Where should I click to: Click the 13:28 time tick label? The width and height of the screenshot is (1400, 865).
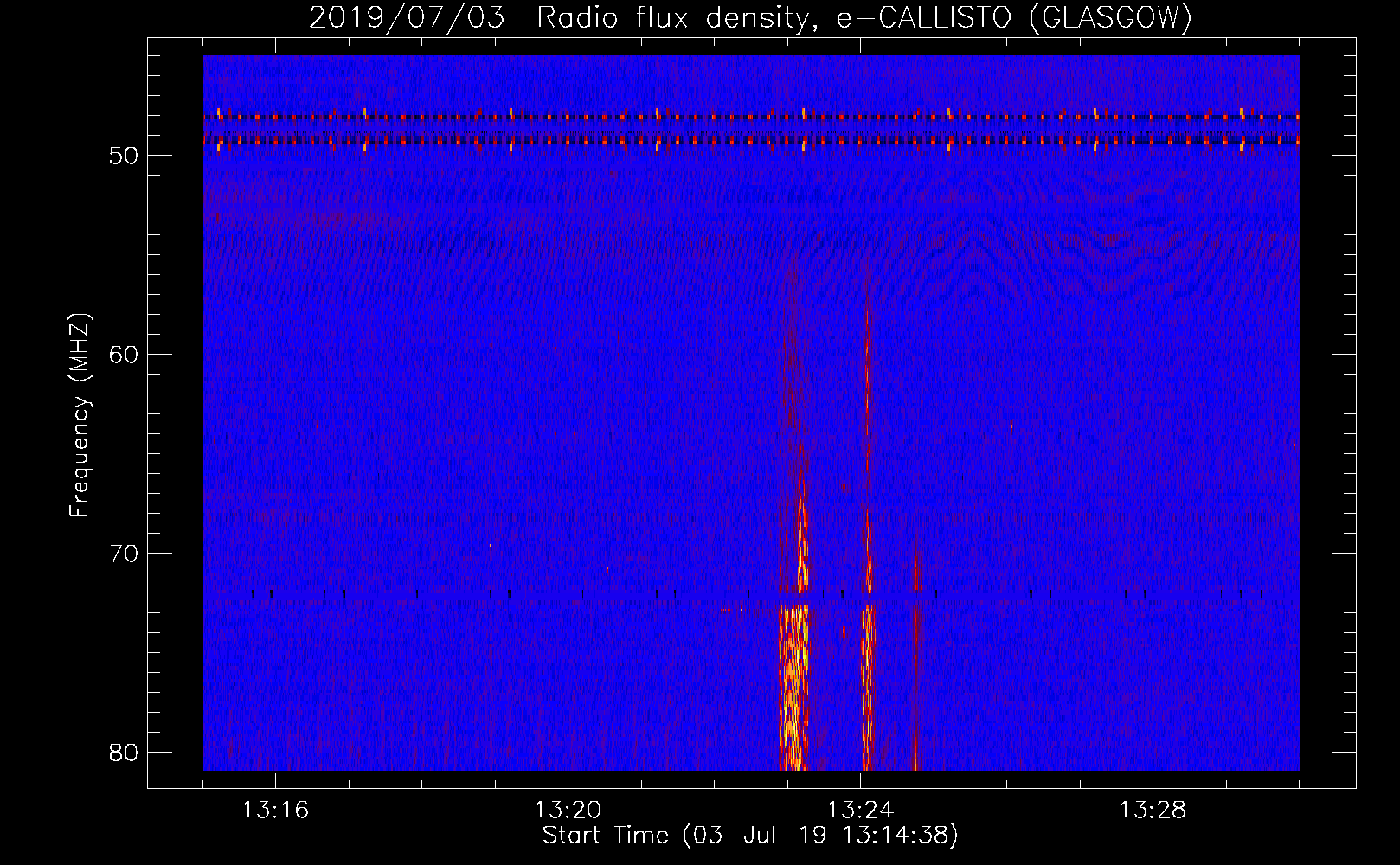pyautogui.click(x=1153, y=811)
